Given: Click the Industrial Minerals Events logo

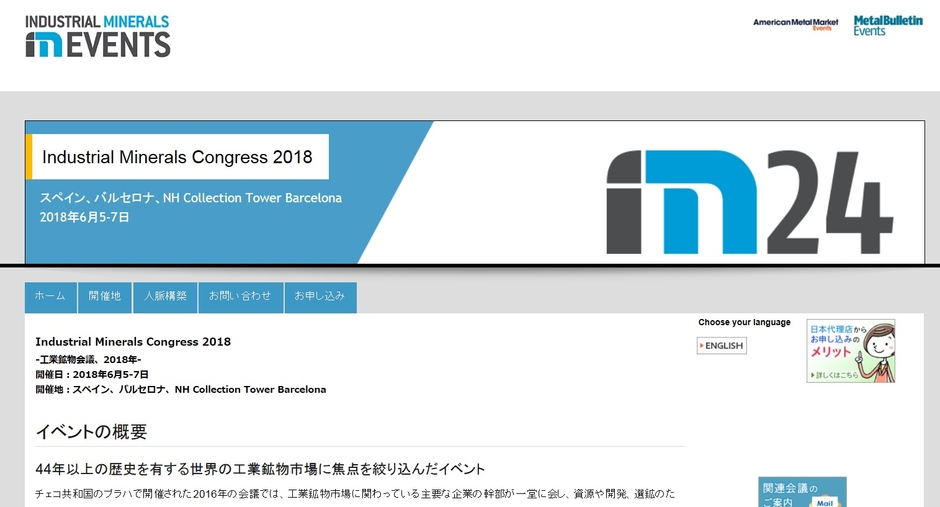Looking at the screenshot, I should click(x=98, y=37).
